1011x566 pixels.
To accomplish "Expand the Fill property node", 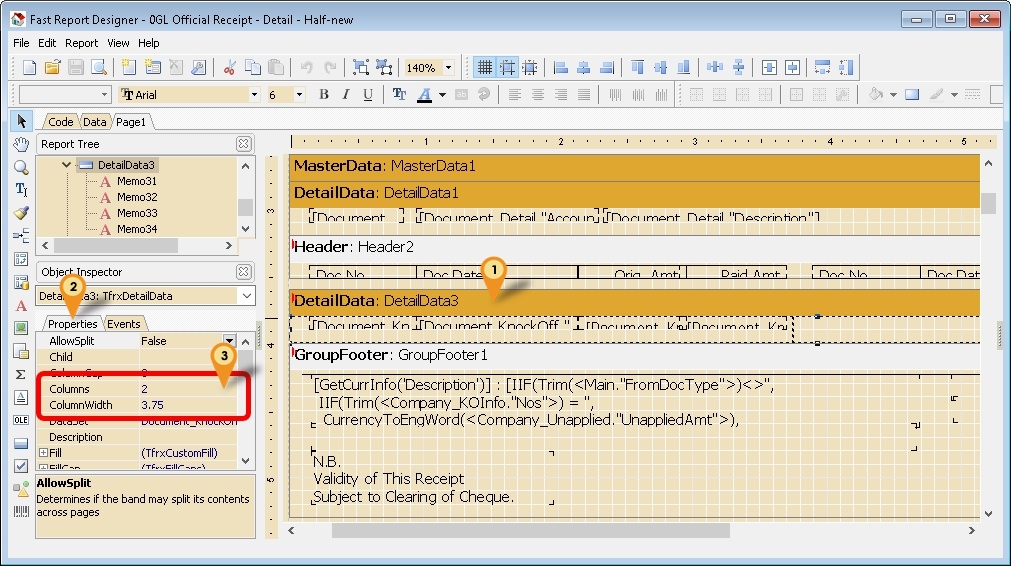I will (43, 453).
